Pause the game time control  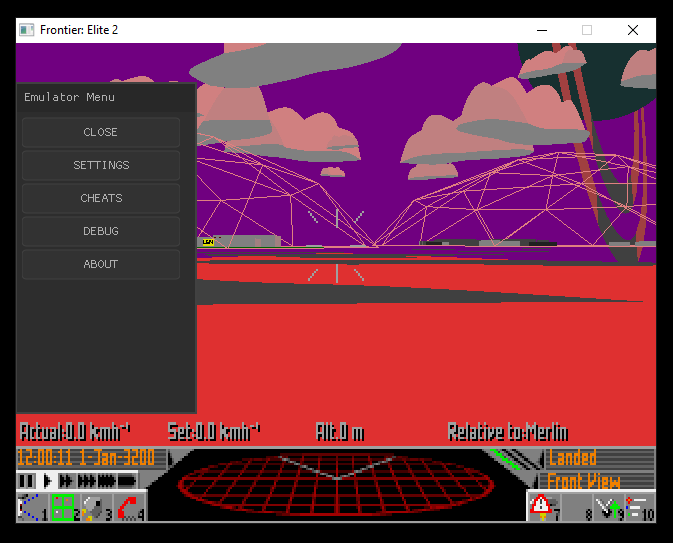point(27,481)
